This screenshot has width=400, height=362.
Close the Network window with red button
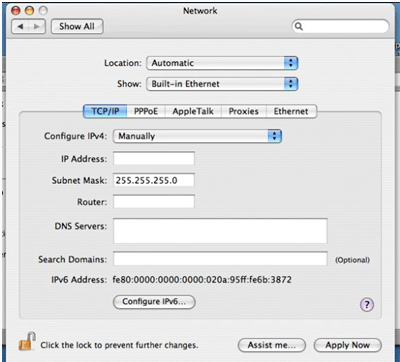tap(16, 11)
